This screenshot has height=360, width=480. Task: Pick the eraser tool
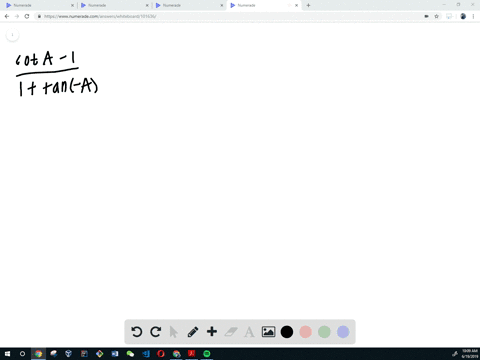(x=231, y=332)
